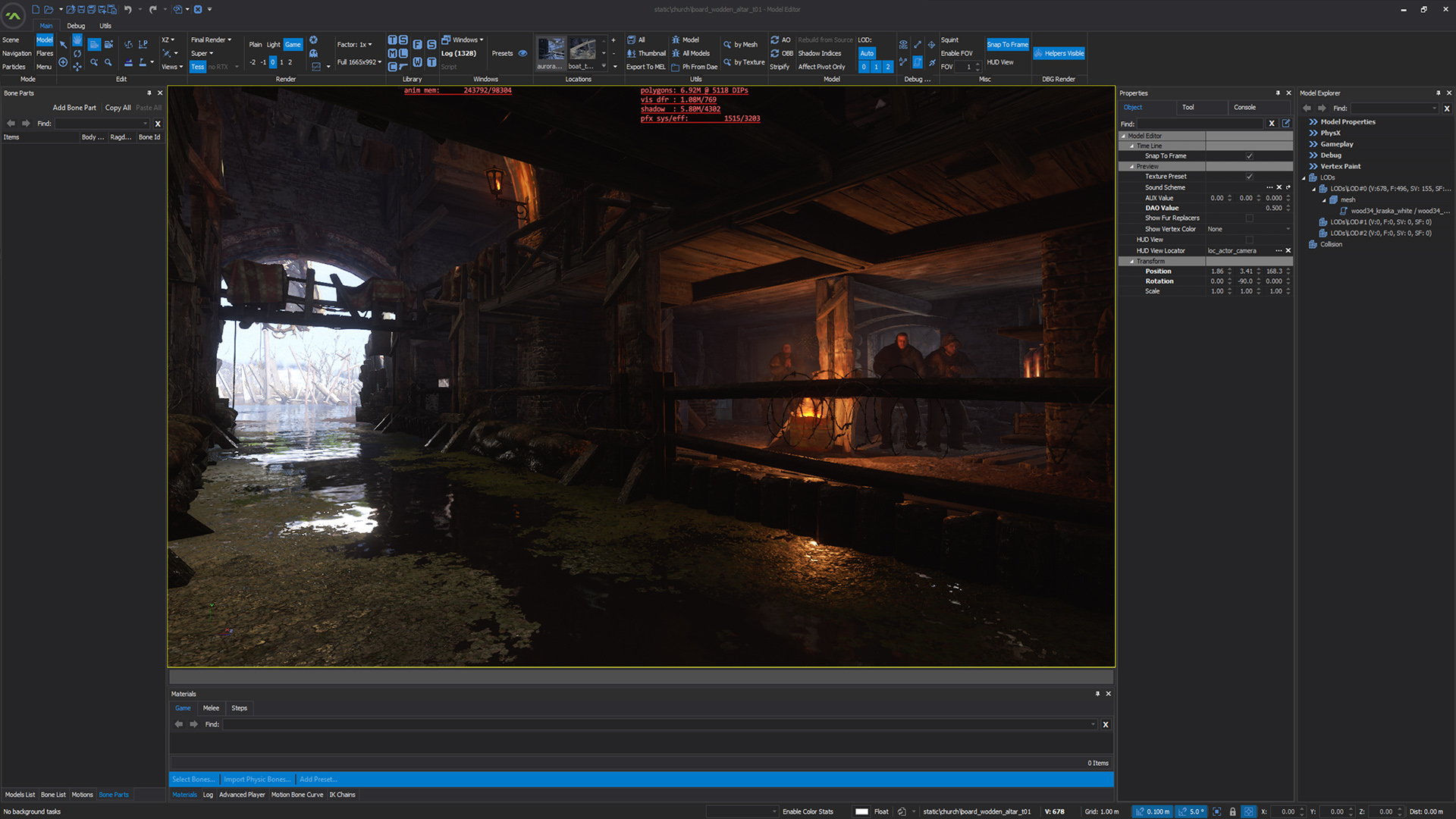The image size is (1456, 819).
Task: Click the Add Bone Part button
Action: click(74, 108)
